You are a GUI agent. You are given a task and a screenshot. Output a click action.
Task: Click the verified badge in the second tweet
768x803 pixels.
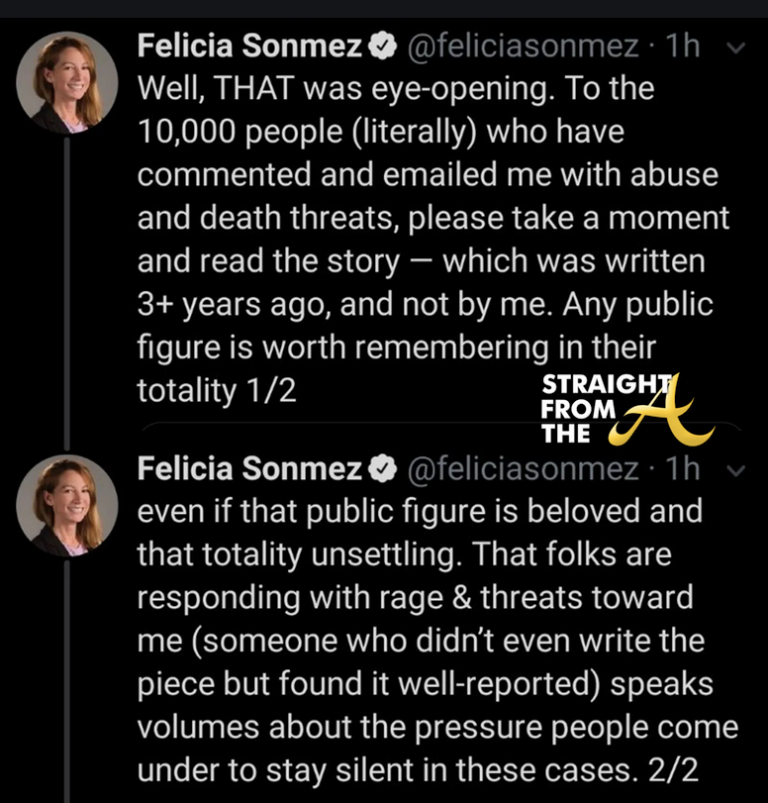pyautogui.click(x=380, y=468)
